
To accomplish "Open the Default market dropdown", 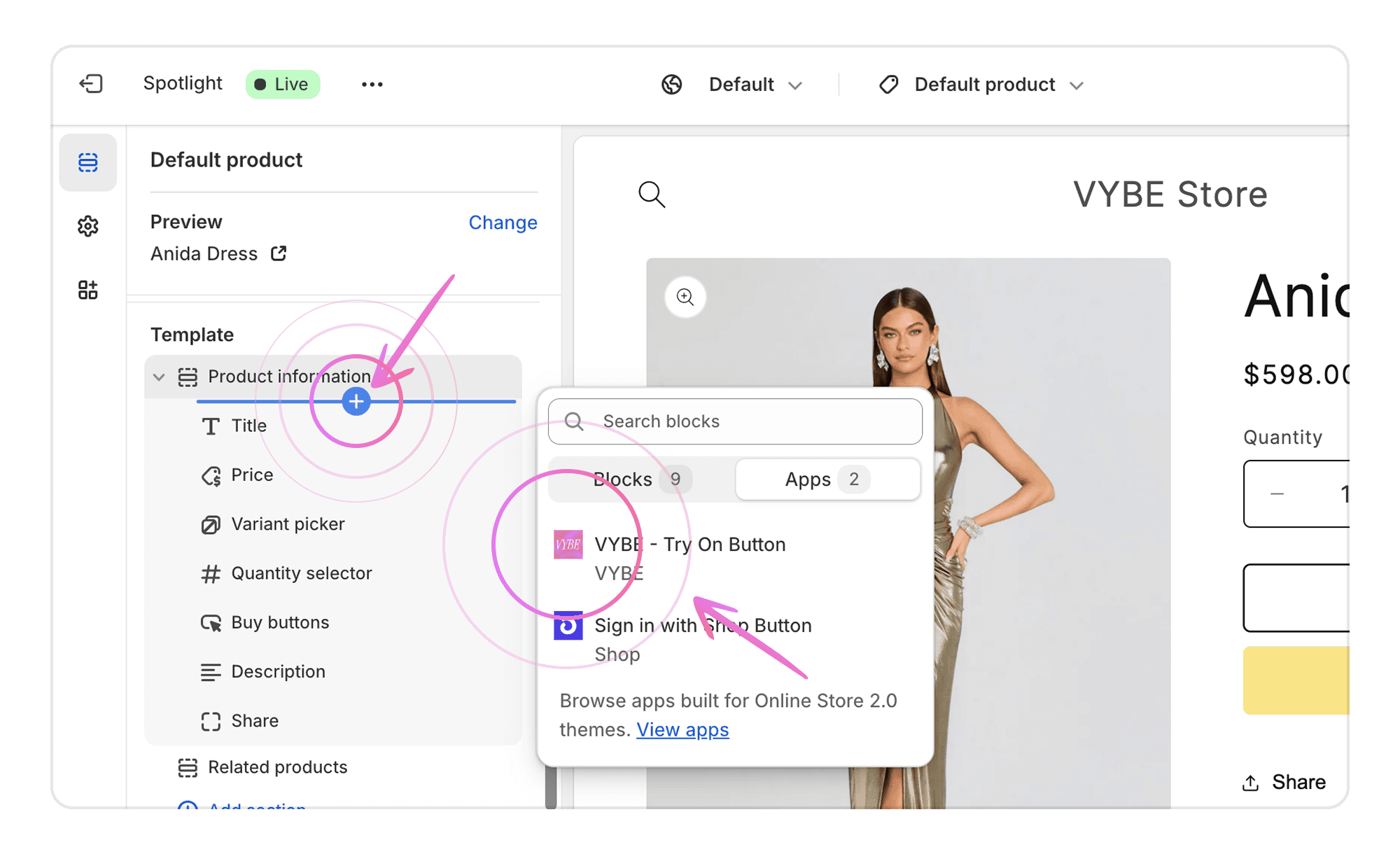I will pyautogui.click(x=755, y=85).
